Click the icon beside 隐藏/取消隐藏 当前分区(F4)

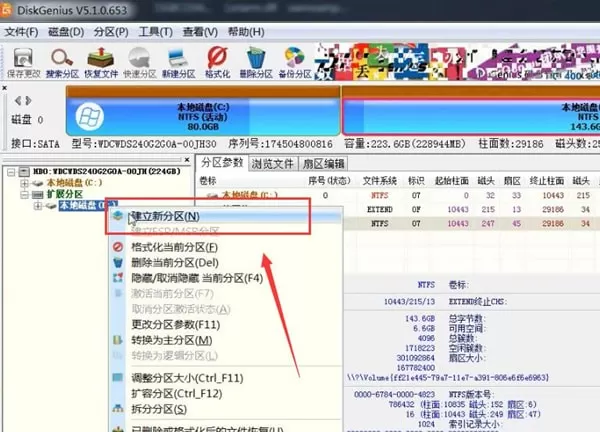118,278
